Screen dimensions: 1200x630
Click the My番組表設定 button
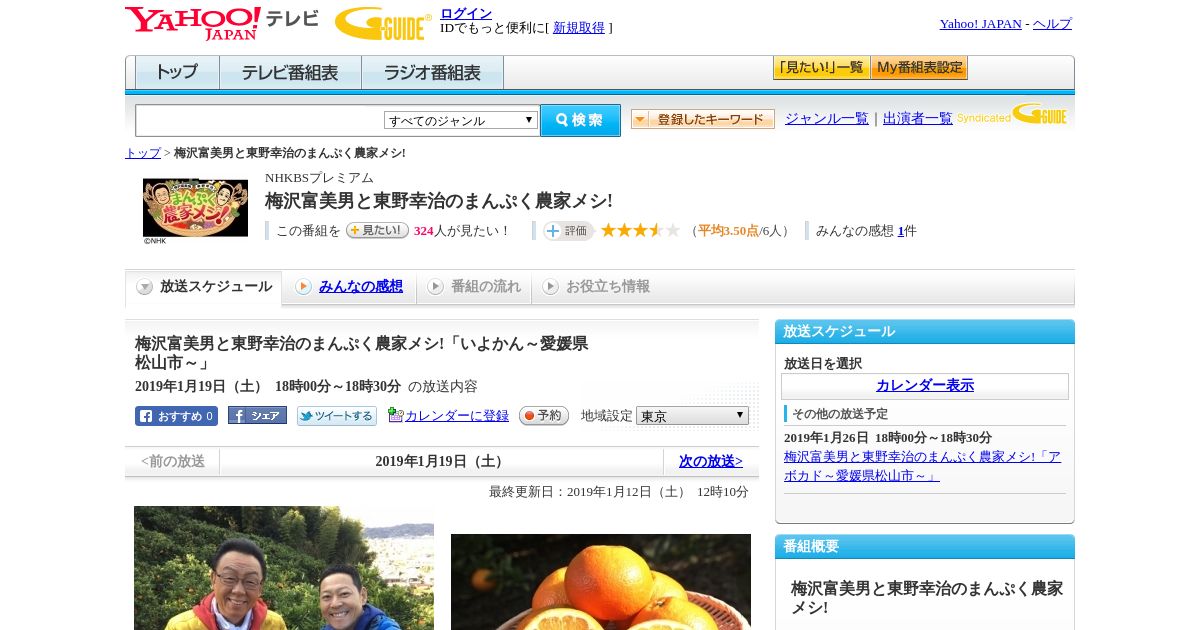[x=919, y=68]
